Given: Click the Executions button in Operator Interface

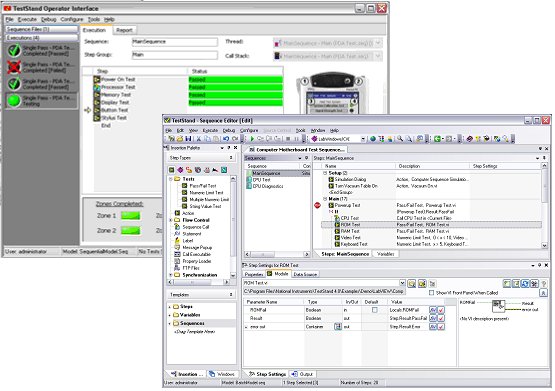Looking at the screenshot, I should (42, 38).
